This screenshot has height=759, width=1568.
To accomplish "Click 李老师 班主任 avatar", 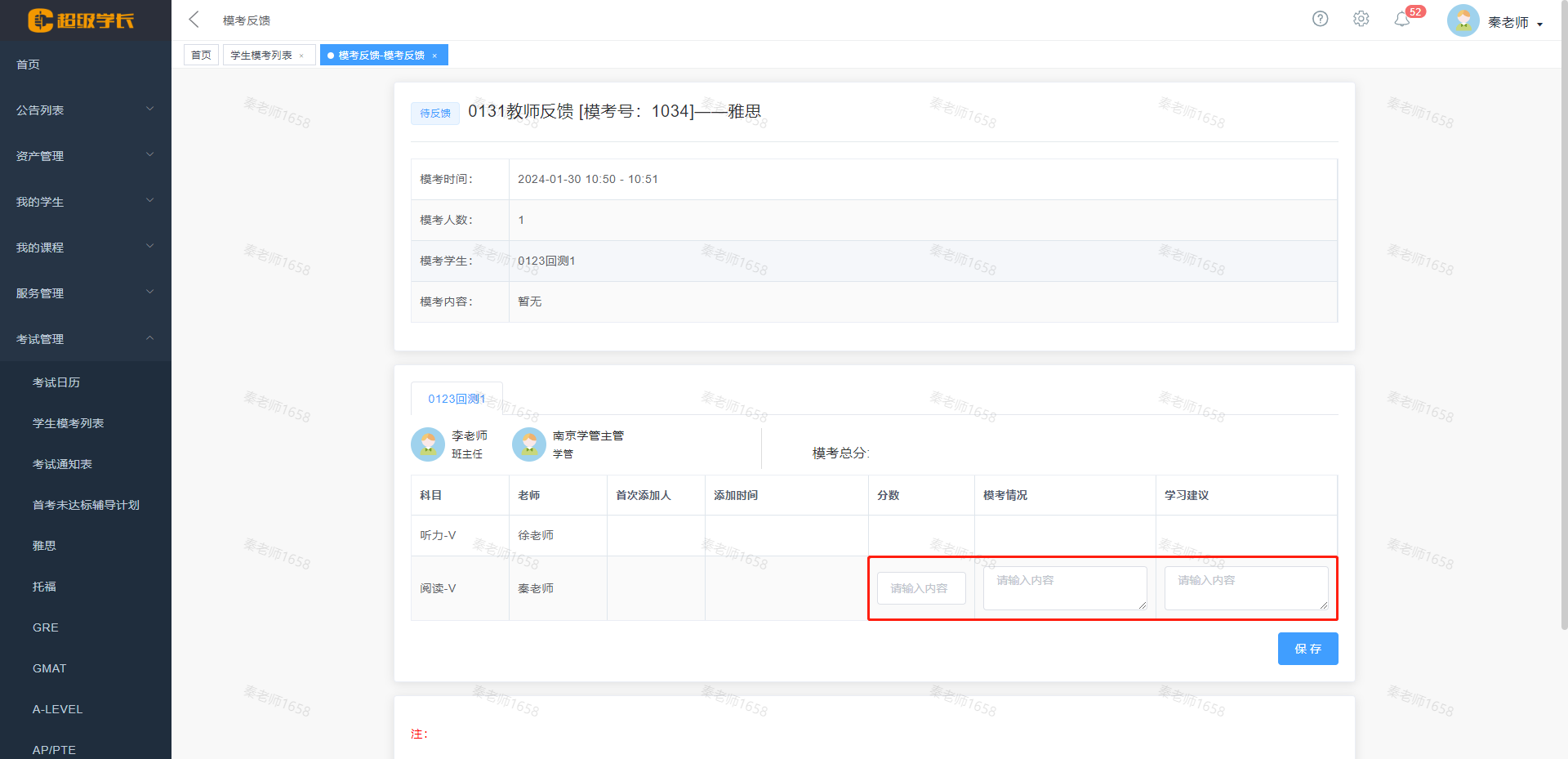I will [428, 444].
